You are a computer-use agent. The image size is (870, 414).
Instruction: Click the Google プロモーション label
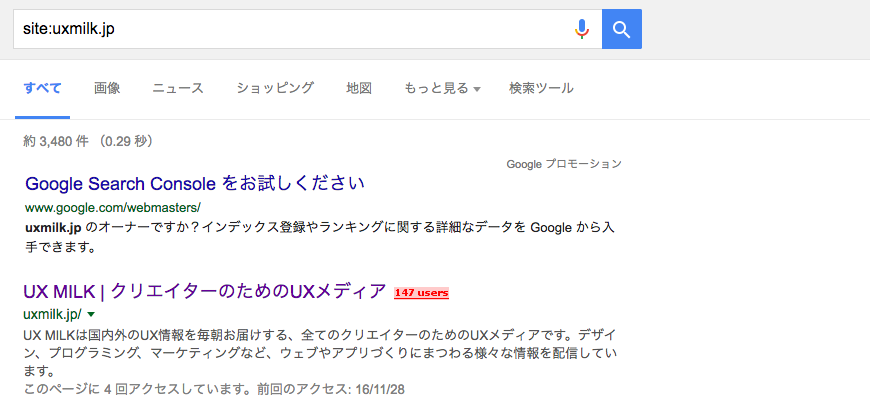pyautogui.click(x=564, y=164)
